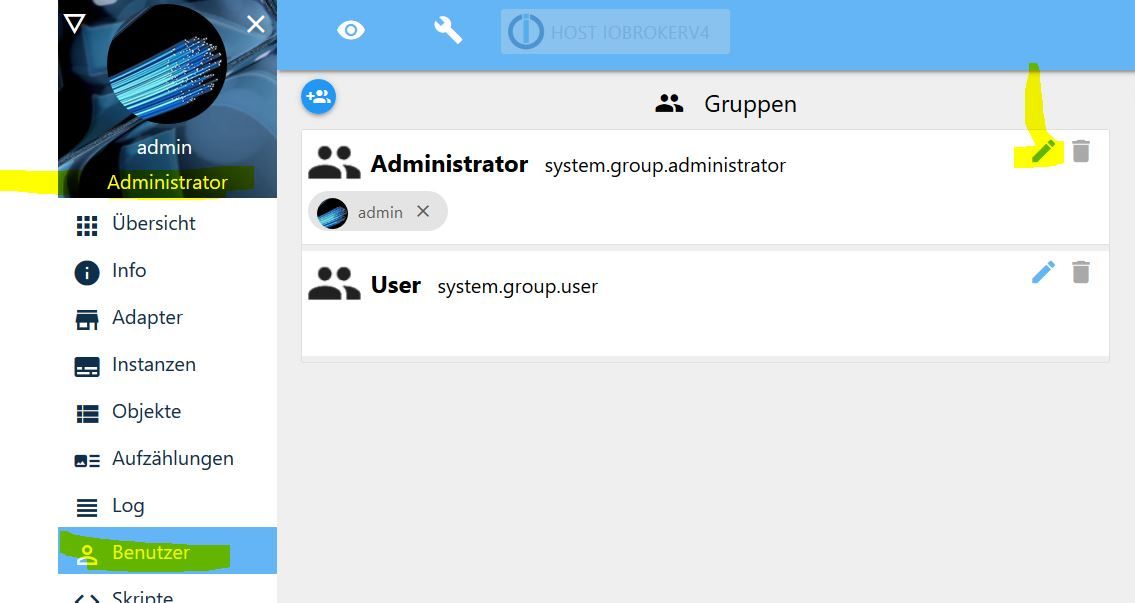Click the Gruppen heading
Viewport: 1135px width, 603px height.
(x=750, y=104)
